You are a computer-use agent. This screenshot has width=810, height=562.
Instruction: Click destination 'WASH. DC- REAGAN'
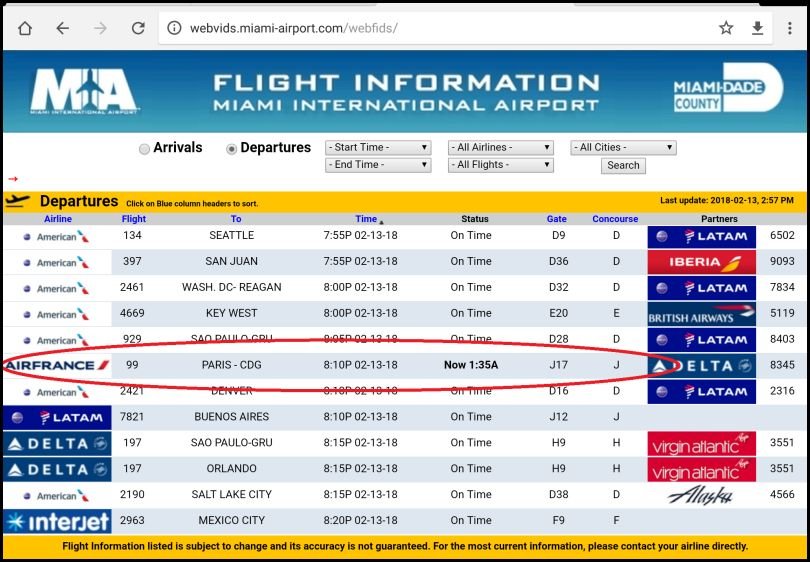click(231, 287)
